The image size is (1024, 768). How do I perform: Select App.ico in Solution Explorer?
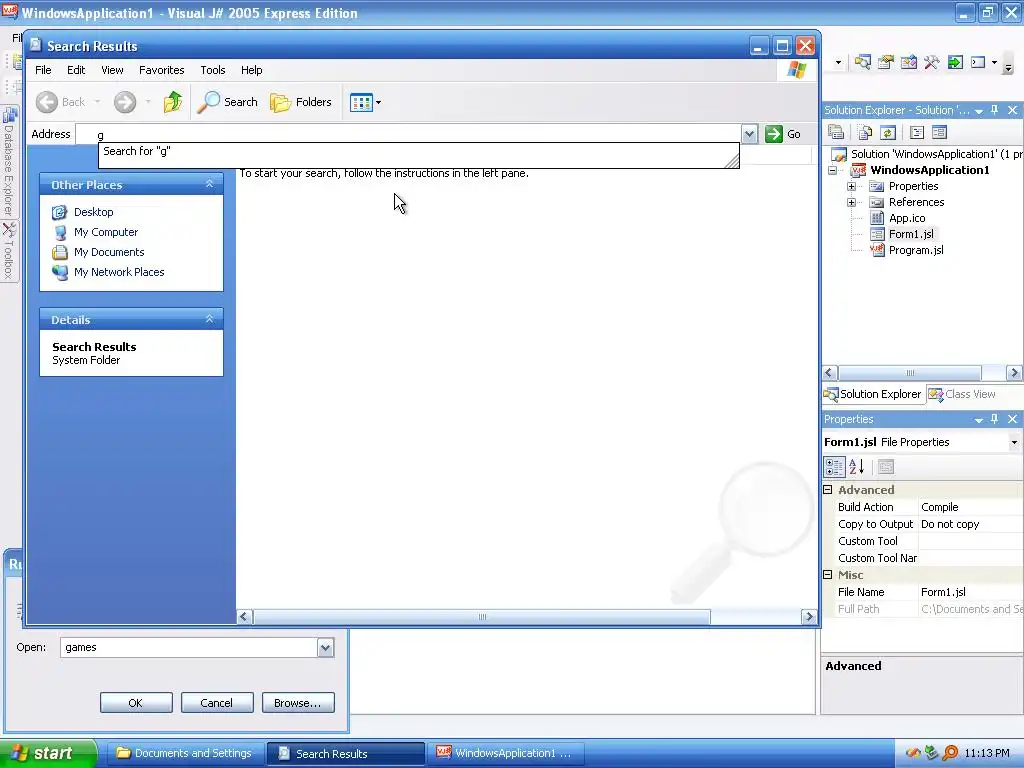(906, 218)
